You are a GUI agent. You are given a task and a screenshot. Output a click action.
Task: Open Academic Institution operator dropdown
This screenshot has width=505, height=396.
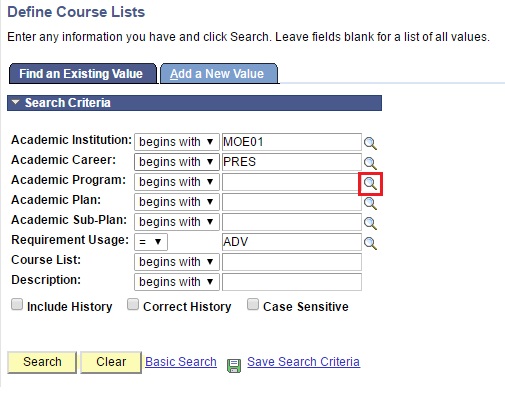(177, 142)
